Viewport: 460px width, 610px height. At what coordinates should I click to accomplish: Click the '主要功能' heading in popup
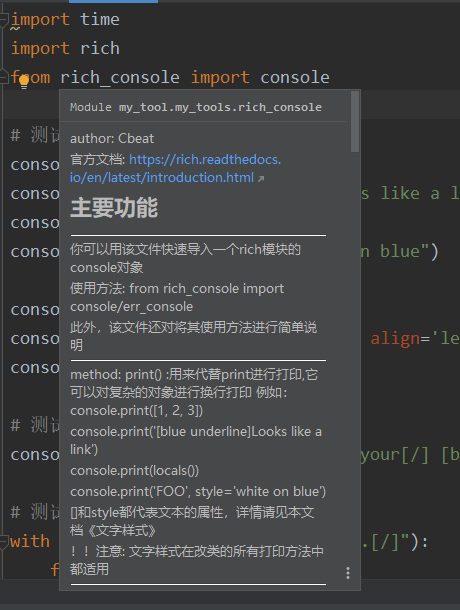click(114, 207)
